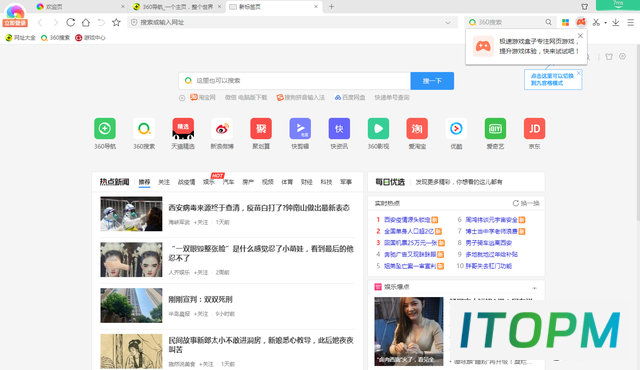
Task: Click the browser forward arrow
Action: (x=56, y=22)
